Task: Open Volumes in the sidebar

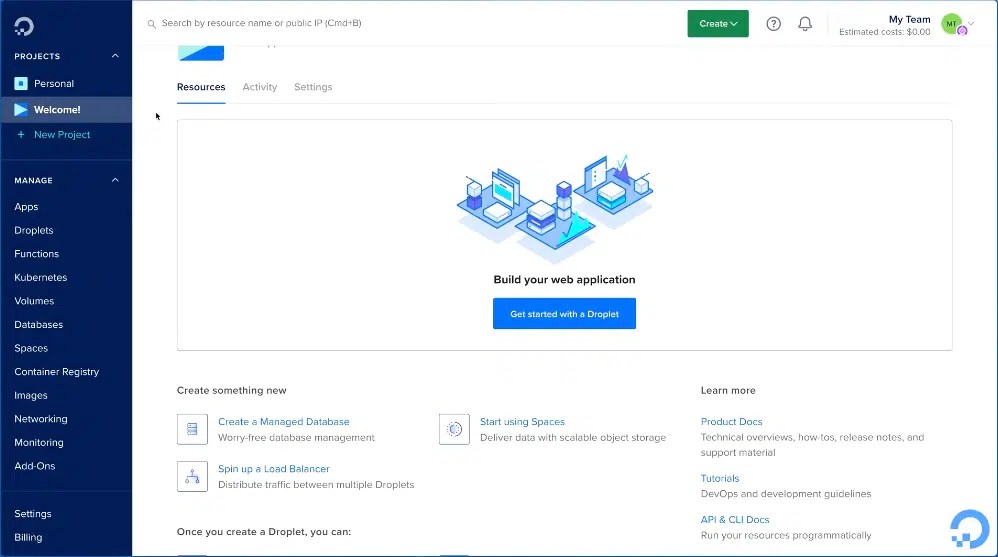Action: point(34,301)
